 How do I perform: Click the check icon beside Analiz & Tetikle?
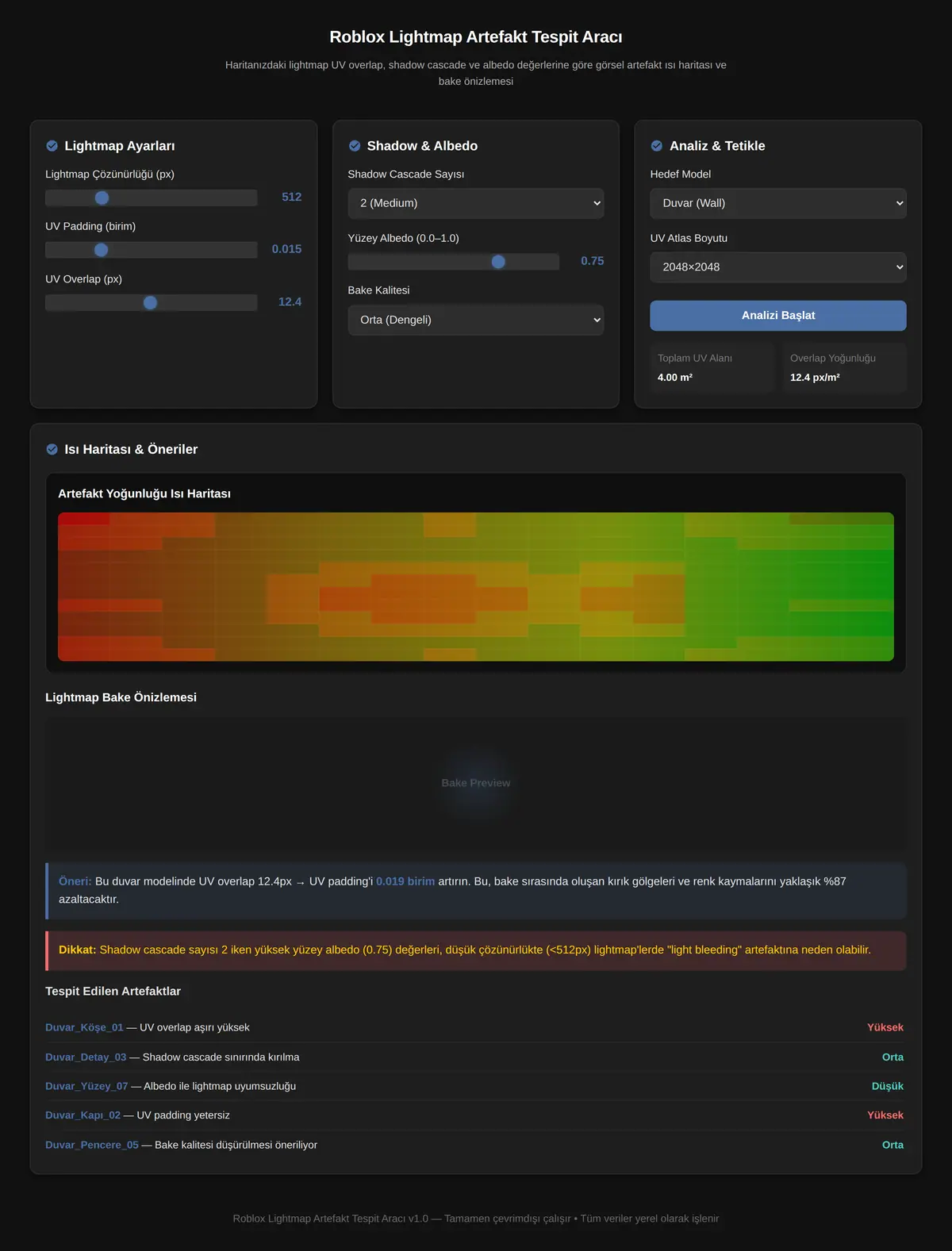657,146
